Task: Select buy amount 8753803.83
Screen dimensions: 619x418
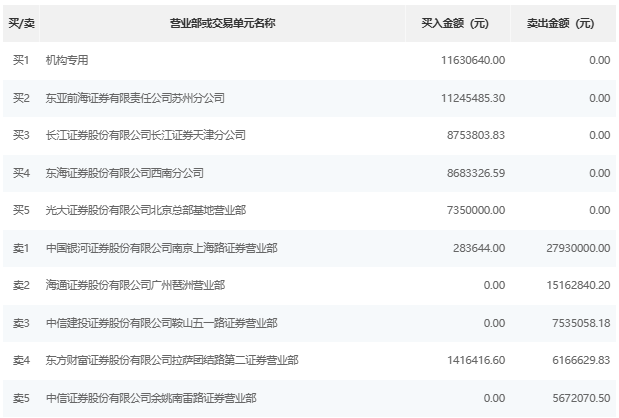Action: click(476, 135)
